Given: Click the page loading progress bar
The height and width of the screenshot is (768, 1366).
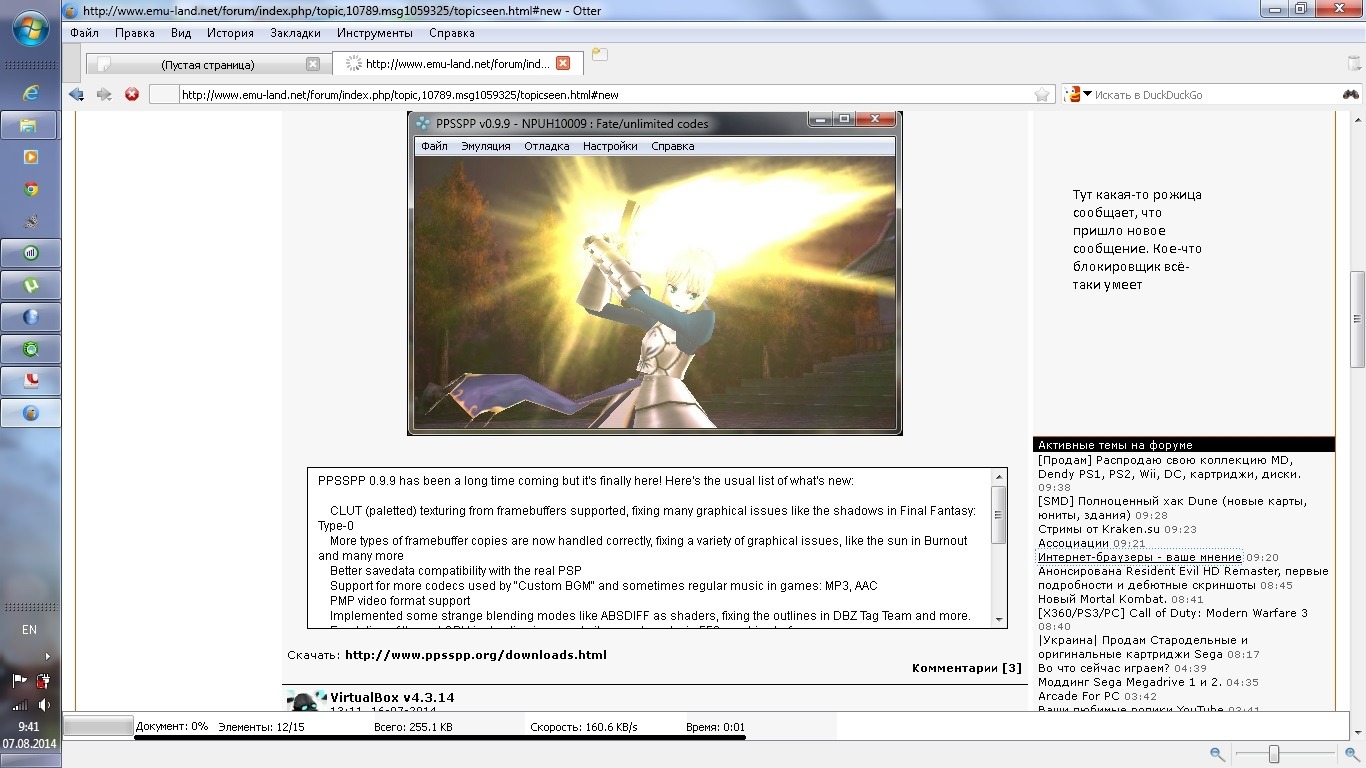Looking at the screenshot, I should click(98, 726).
